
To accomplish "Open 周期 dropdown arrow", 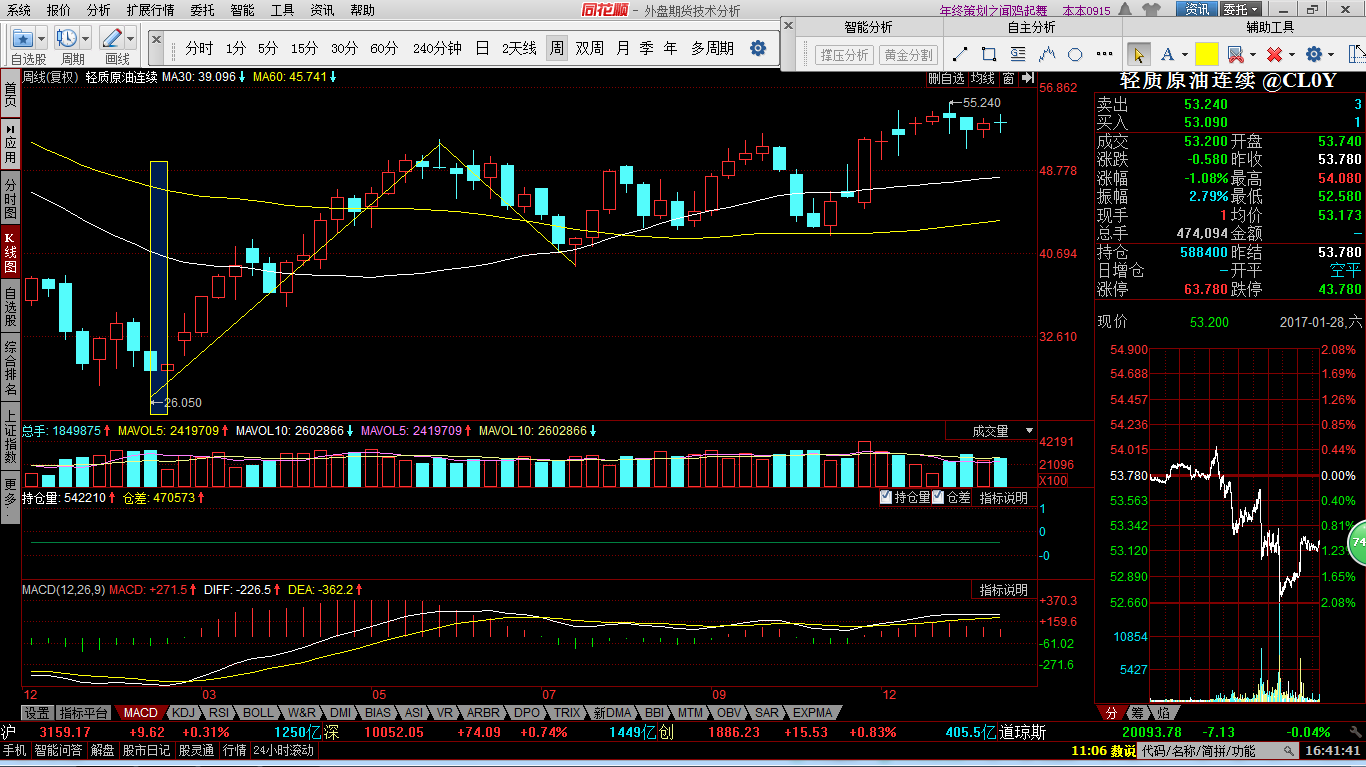I will tap(86, 39).
